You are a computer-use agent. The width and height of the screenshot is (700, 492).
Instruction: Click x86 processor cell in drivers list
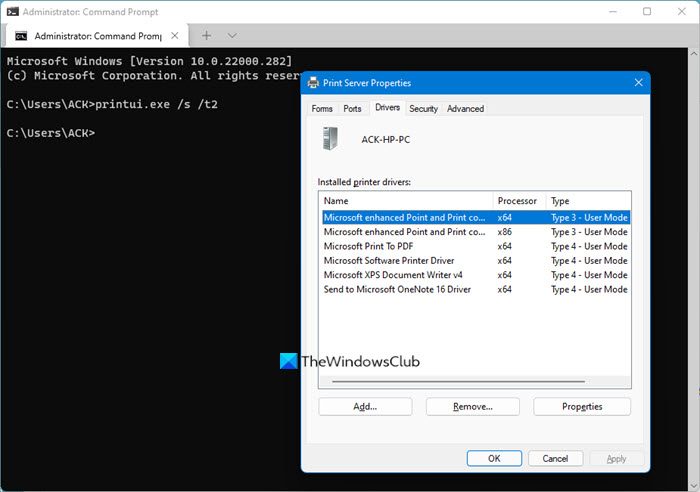click(504, 232)
